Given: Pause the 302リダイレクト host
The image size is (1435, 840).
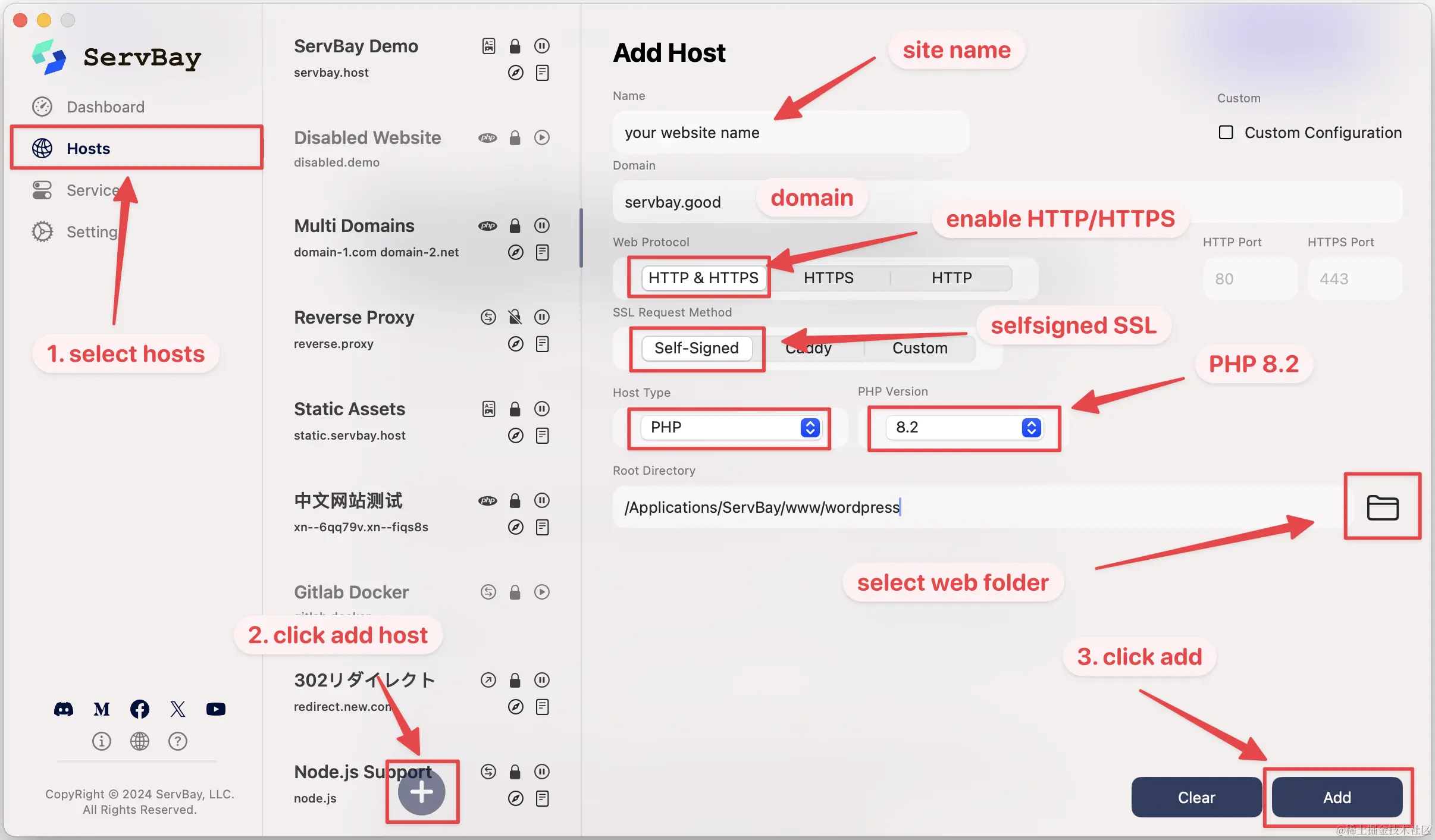Looking at the screenshot, I should pyautogui.click(x=541, y=680).
